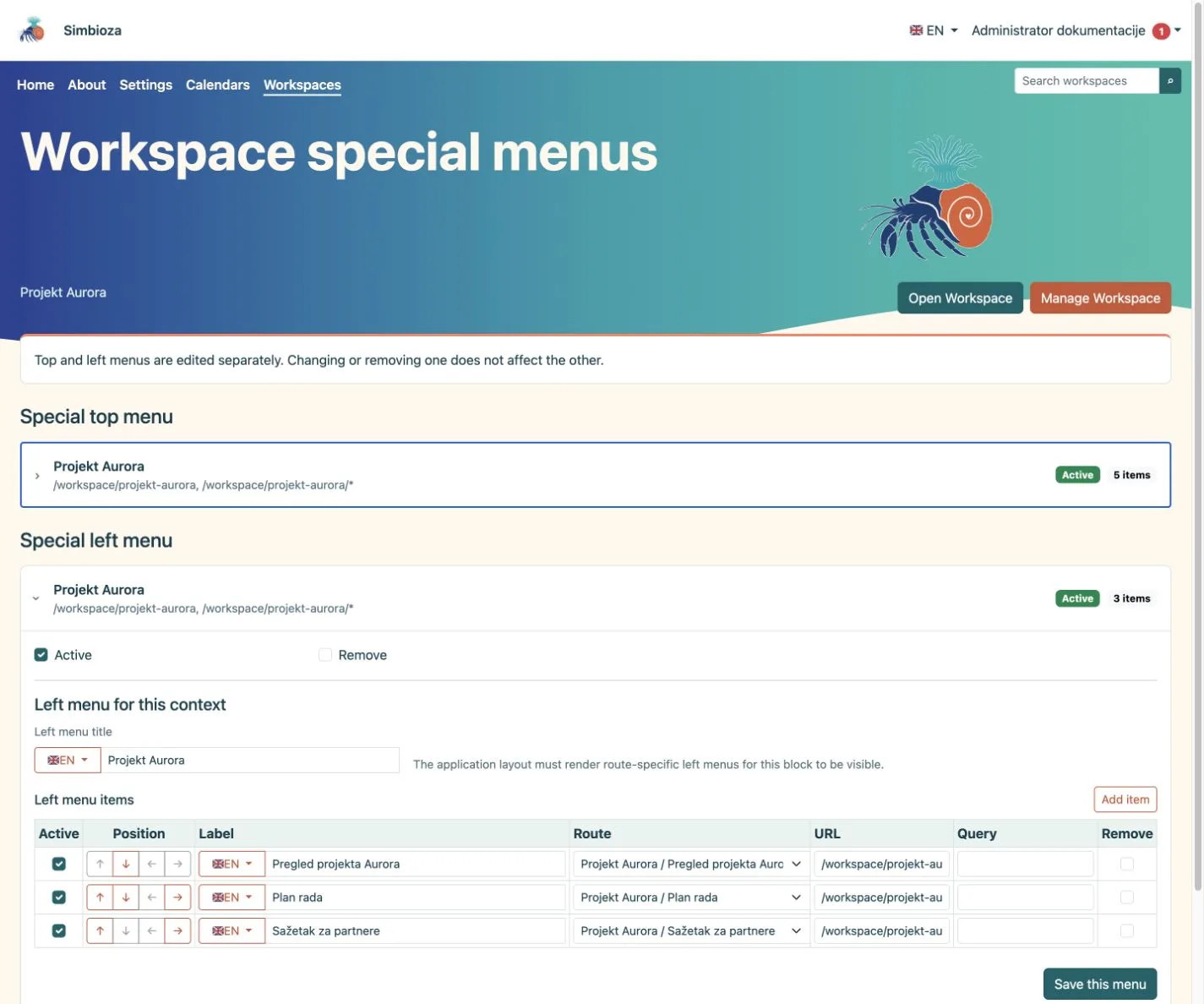The height and width of the screenshot is (1004, 1204).
Task: Click down arrow for Sažetak za partnere
Action: pyautogui.click(x=126, y=930)
